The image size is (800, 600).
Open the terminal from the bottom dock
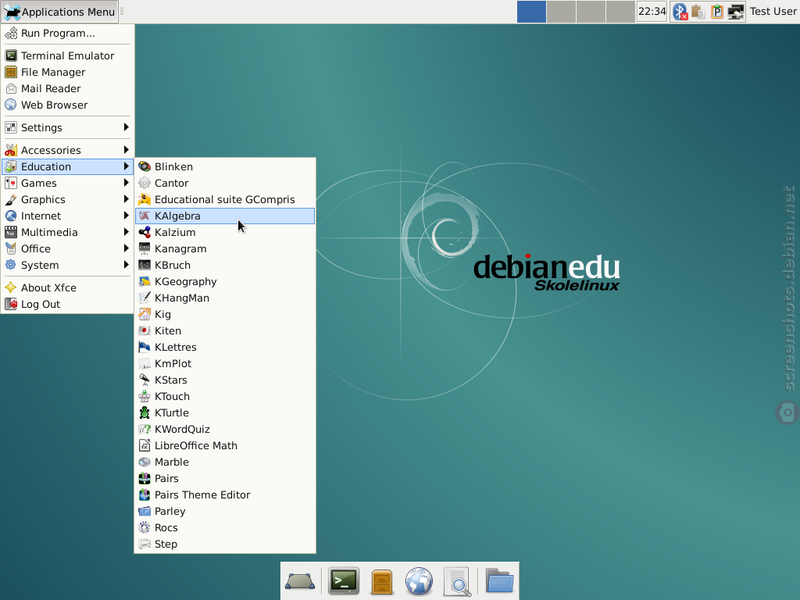coord(344,581)
